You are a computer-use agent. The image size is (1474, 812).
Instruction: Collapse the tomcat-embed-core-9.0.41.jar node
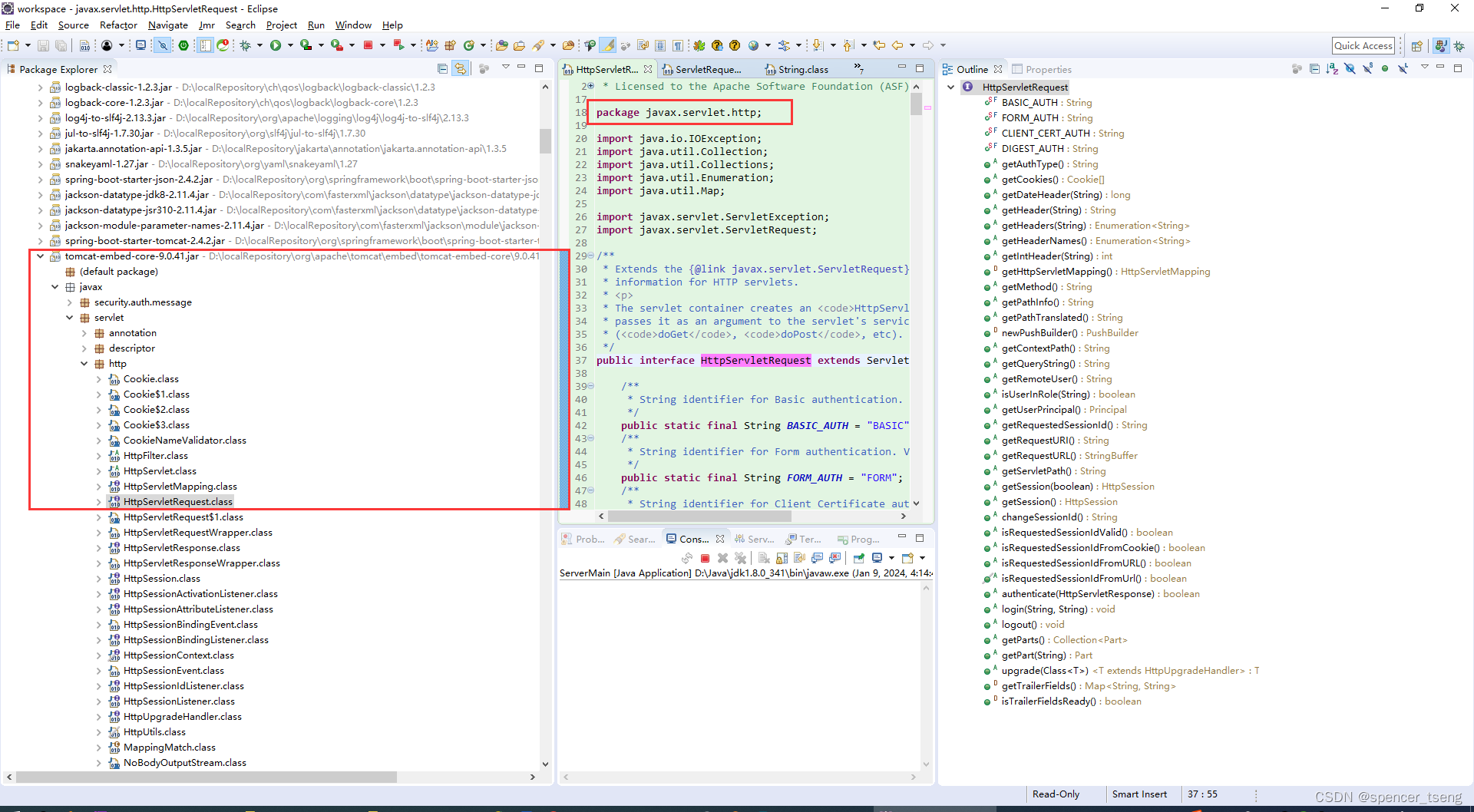pyautogui.click(x=40, y=256)
